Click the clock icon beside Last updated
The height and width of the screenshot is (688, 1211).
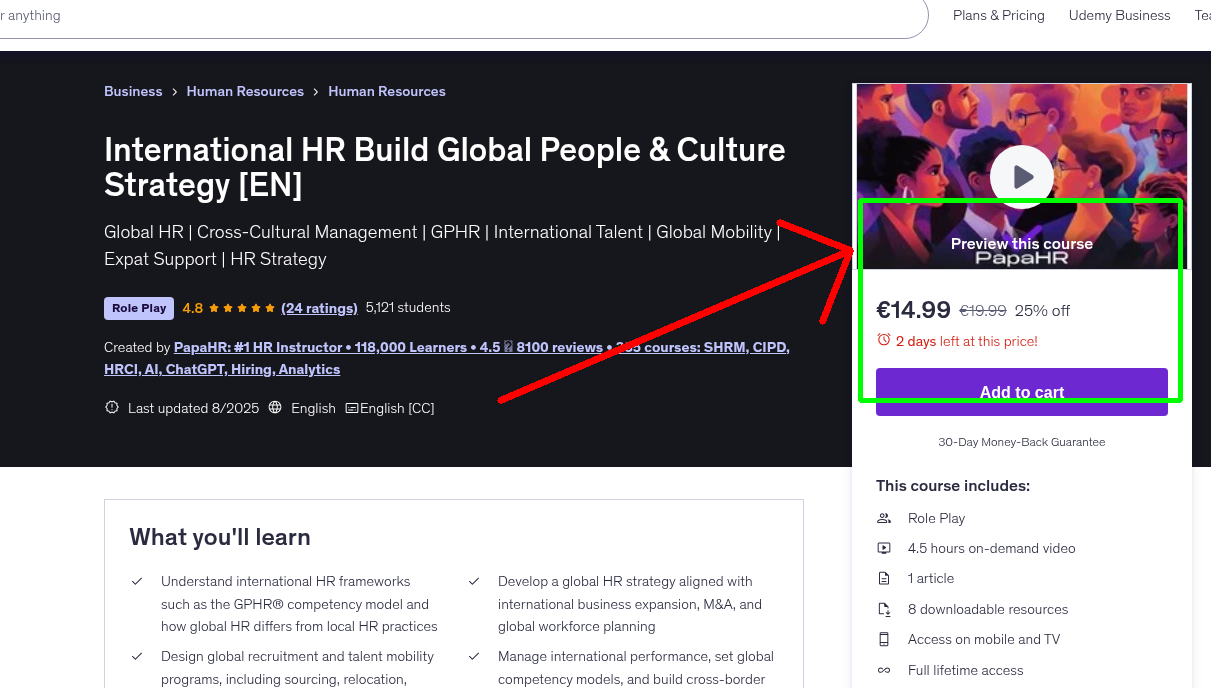(111, 407)
